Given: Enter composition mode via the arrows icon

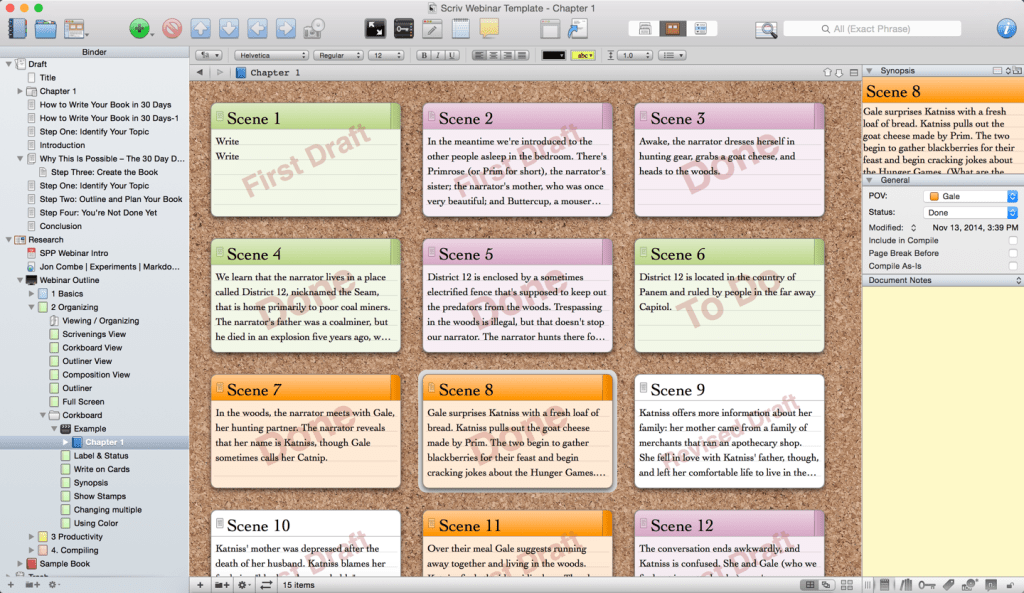Looking at the screenshot, I should (374, 27).
